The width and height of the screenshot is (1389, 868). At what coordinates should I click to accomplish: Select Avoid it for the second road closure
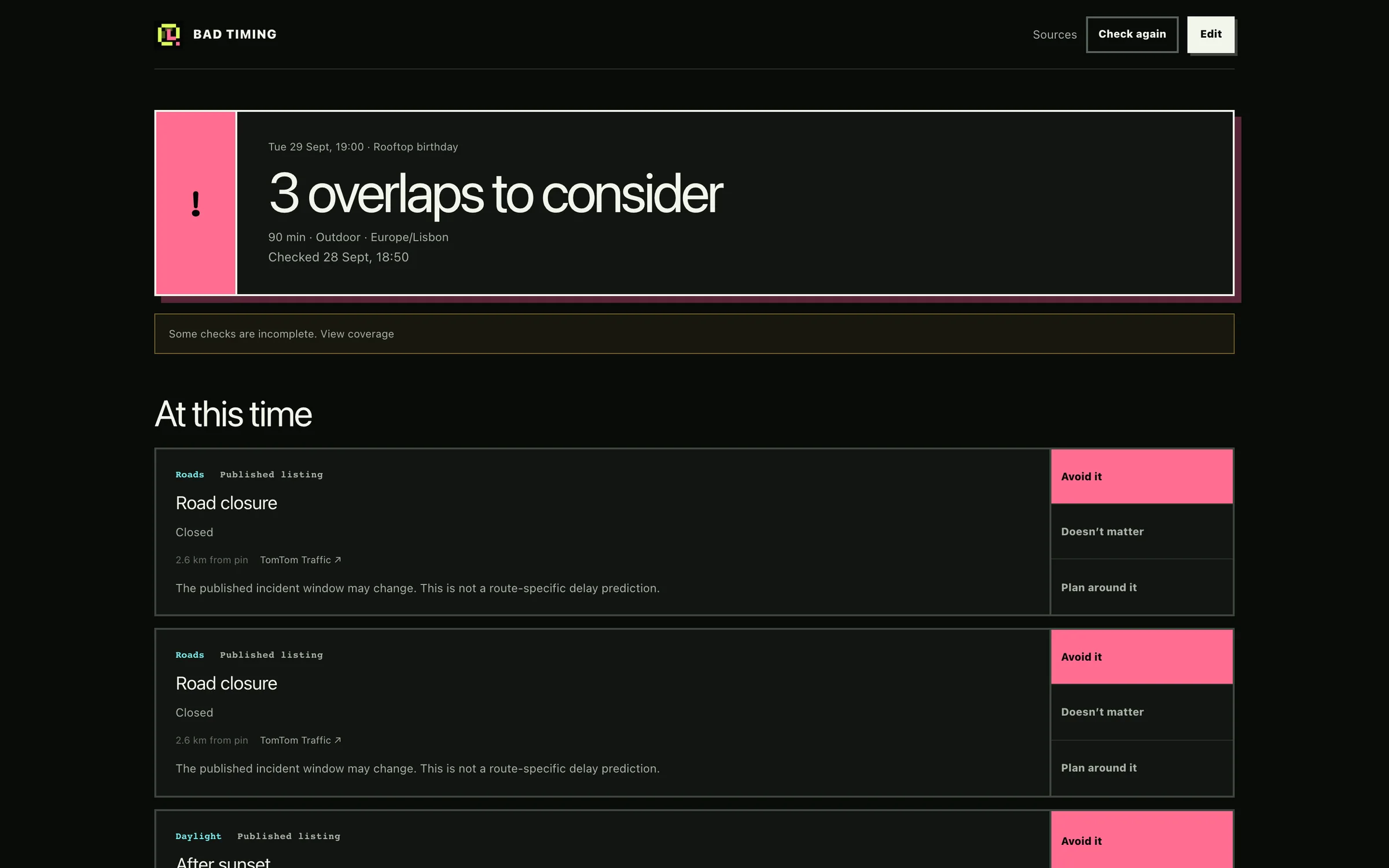(1141, 657)
